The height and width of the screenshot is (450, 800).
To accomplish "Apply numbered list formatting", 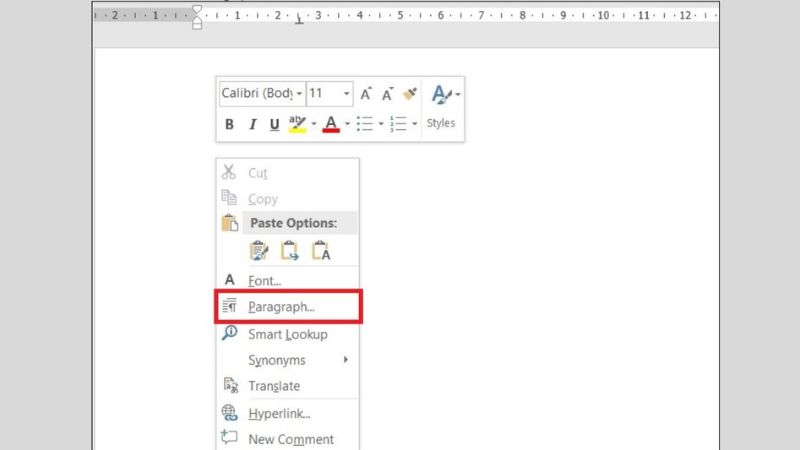I will (398, 123).
